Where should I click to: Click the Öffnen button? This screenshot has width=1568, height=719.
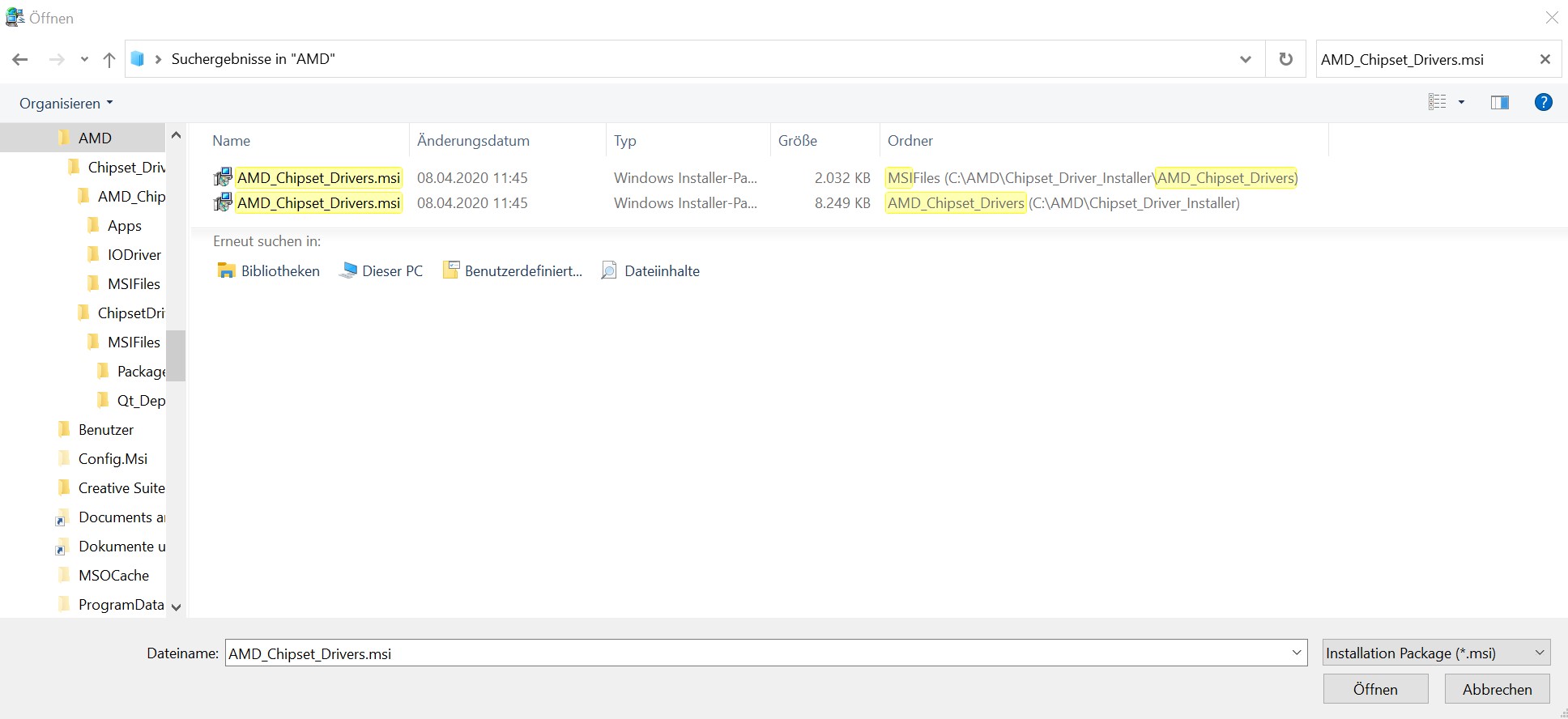click(1375, 689)
